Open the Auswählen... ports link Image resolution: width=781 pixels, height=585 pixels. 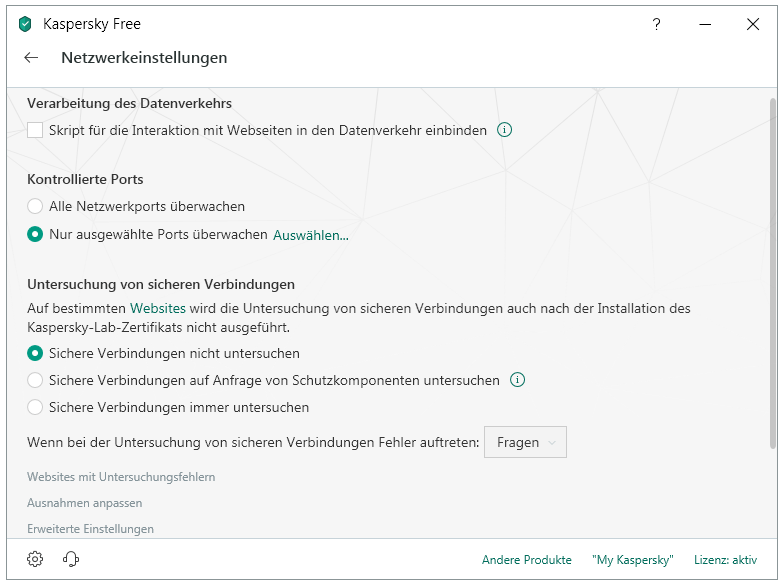(x=311, y=235)
